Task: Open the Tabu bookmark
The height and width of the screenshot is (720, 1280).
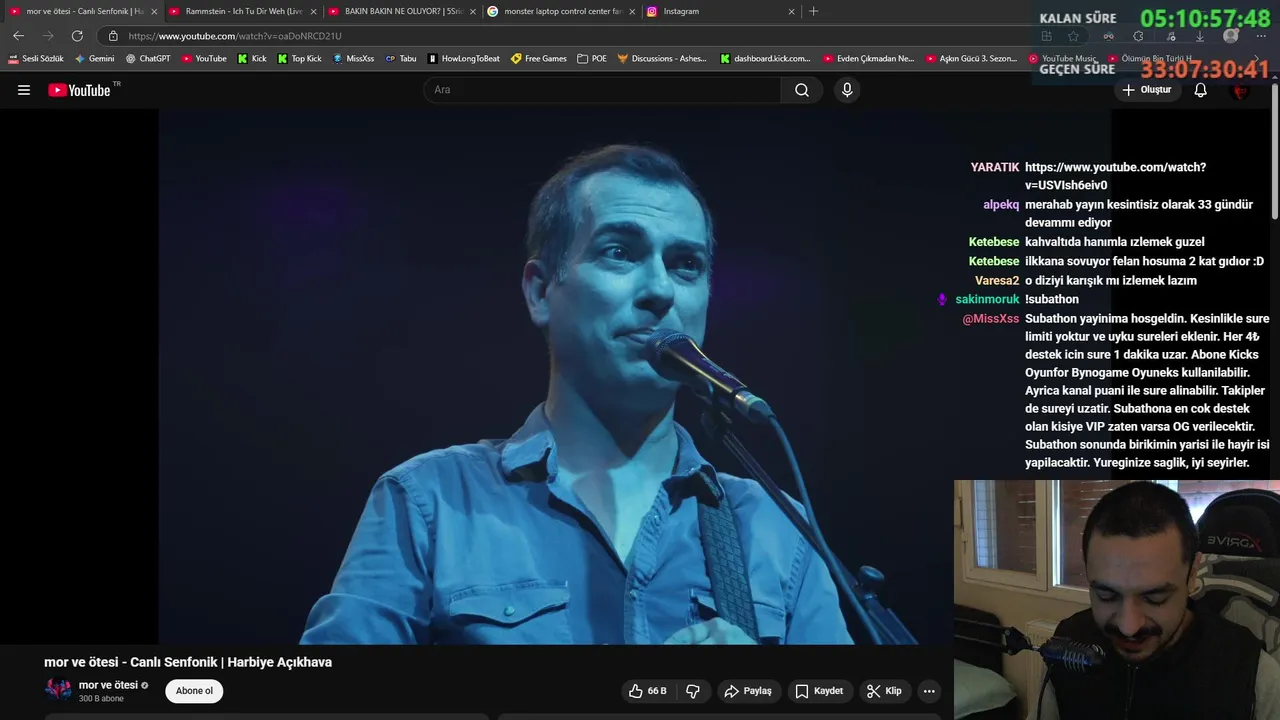Action: tap(401, 59)
